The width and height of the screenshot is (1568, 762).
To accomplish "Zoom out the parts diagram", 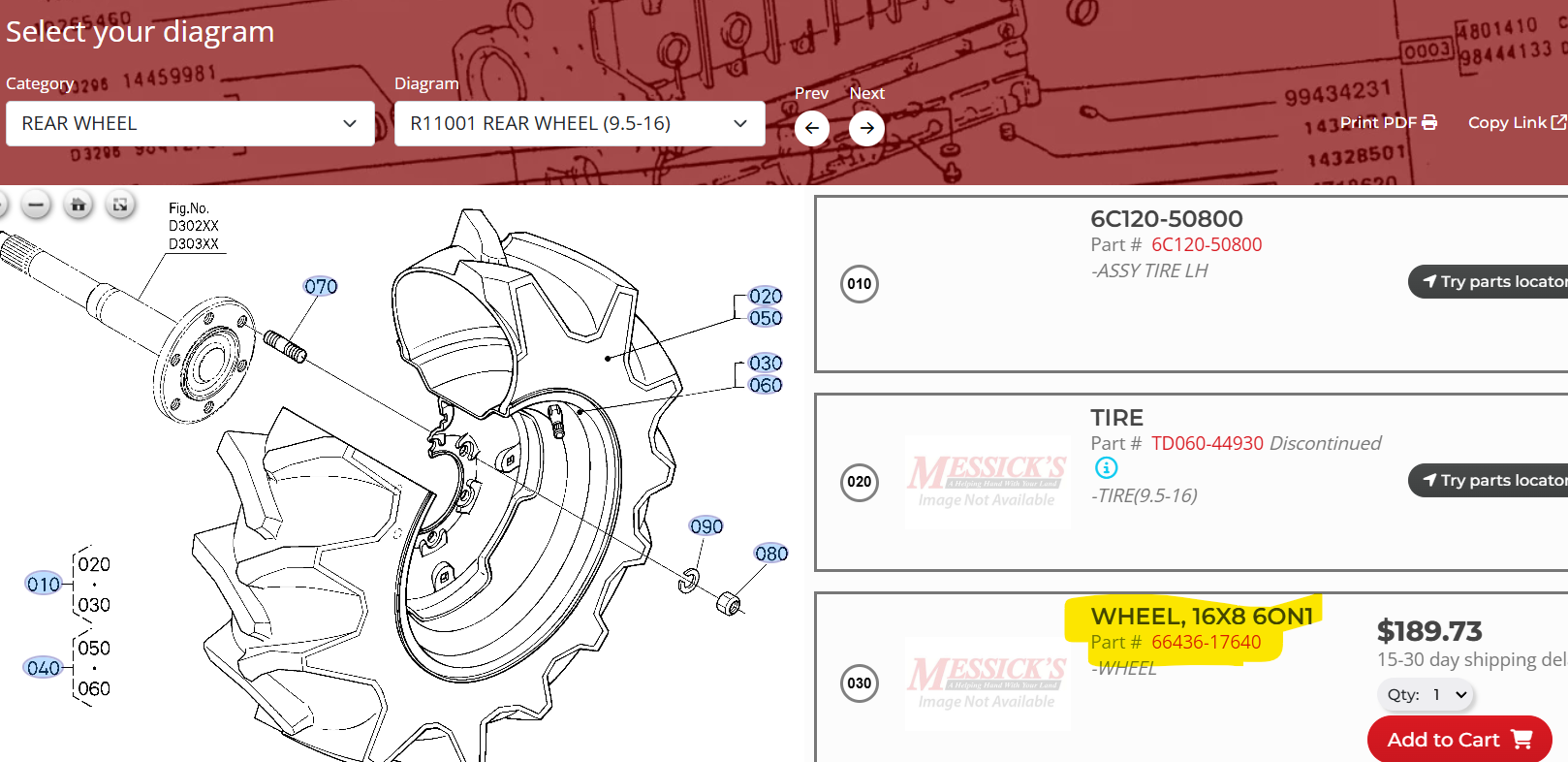I will point(36,205).
